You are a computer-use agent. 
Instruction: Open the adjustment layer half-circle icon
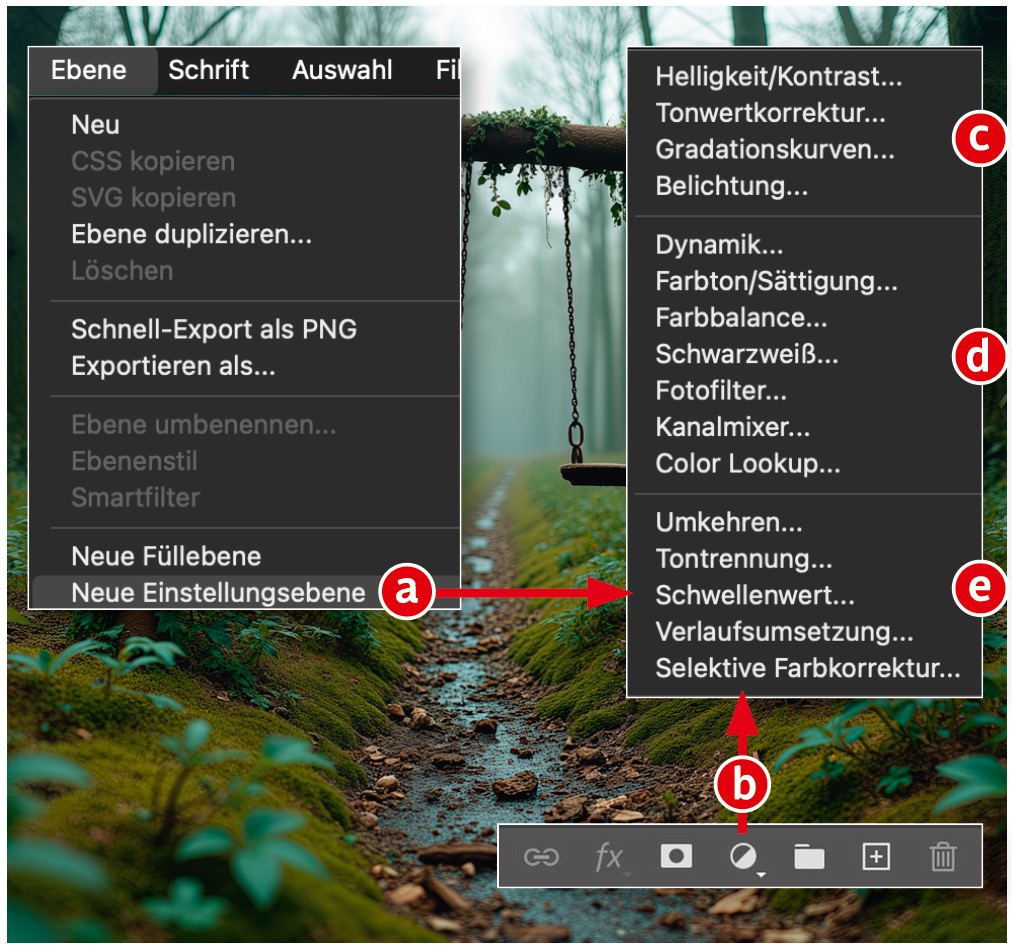tap(744, 858)
